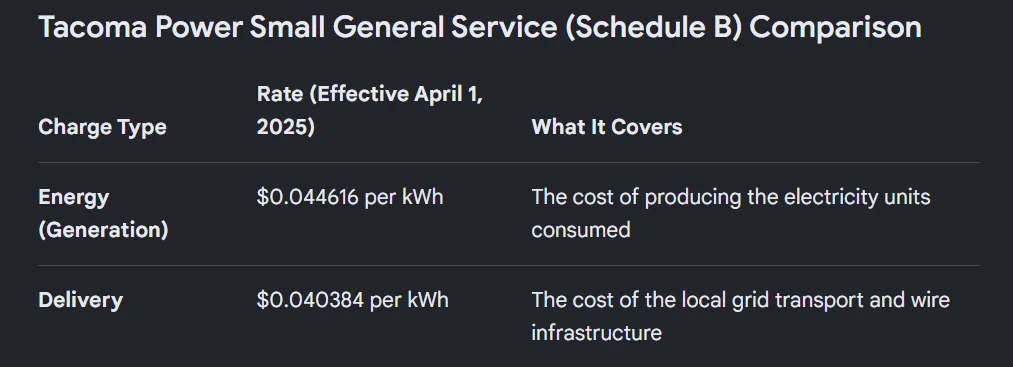Select the "2025)" text in the rate header
The image size is (1013, 367).
(286, 127)
